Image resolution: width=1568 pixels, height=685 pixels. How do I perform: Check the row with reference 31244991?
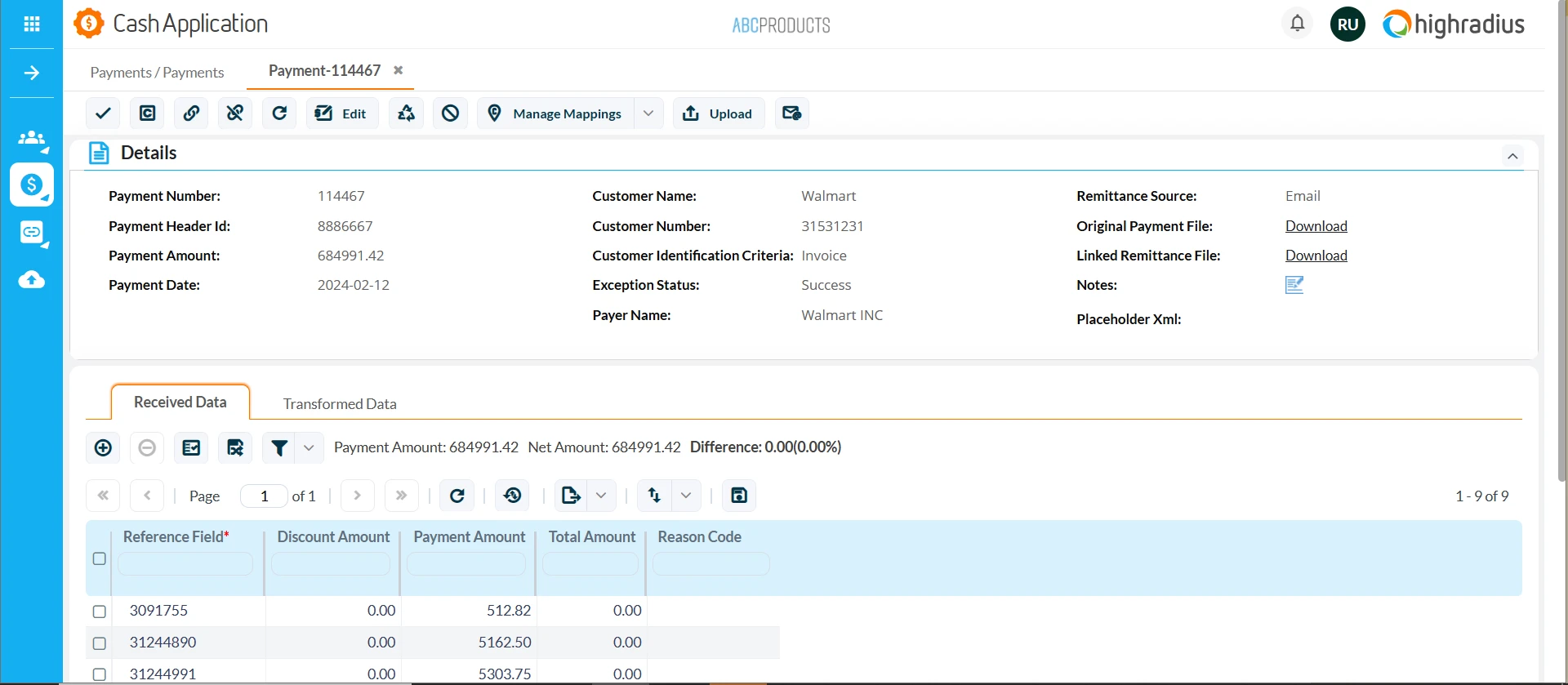click(100, 674)
